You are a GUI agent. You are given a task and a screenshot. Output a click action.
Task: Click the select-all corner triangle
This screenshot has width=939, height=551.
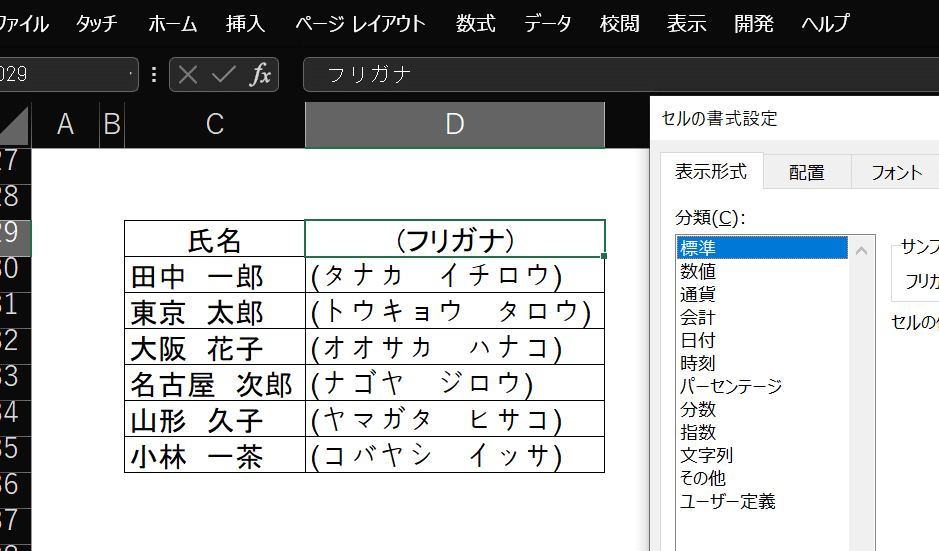click(x=14, y=126)
